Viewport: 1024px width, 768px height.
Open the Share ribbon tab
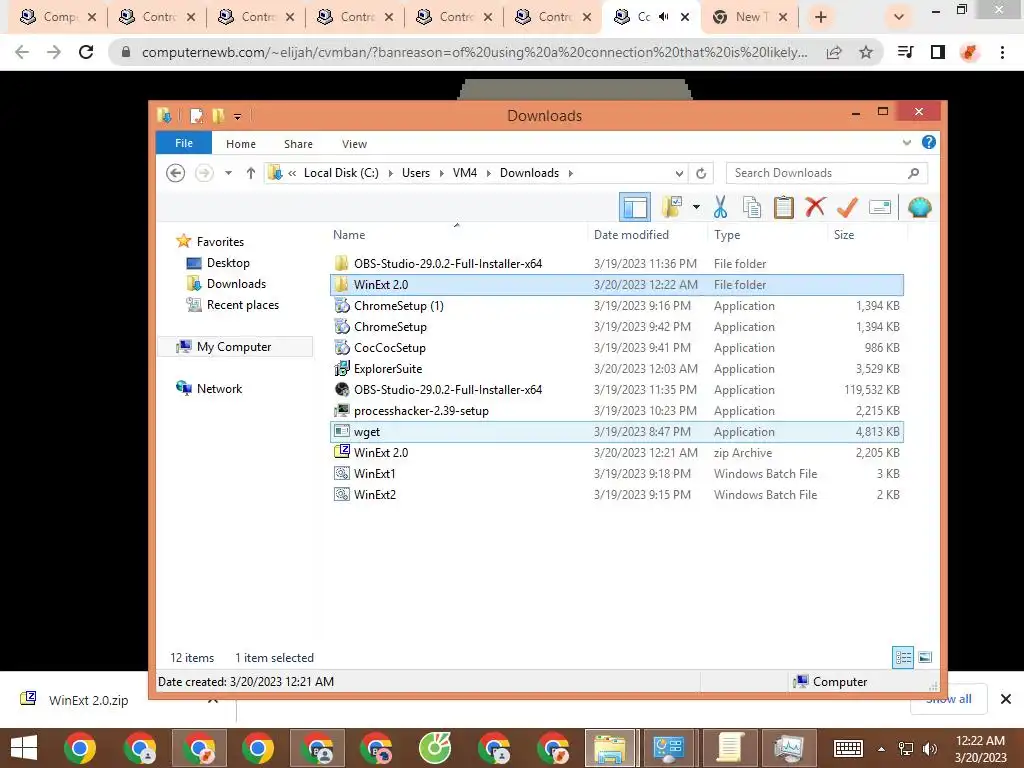point(298,144)
